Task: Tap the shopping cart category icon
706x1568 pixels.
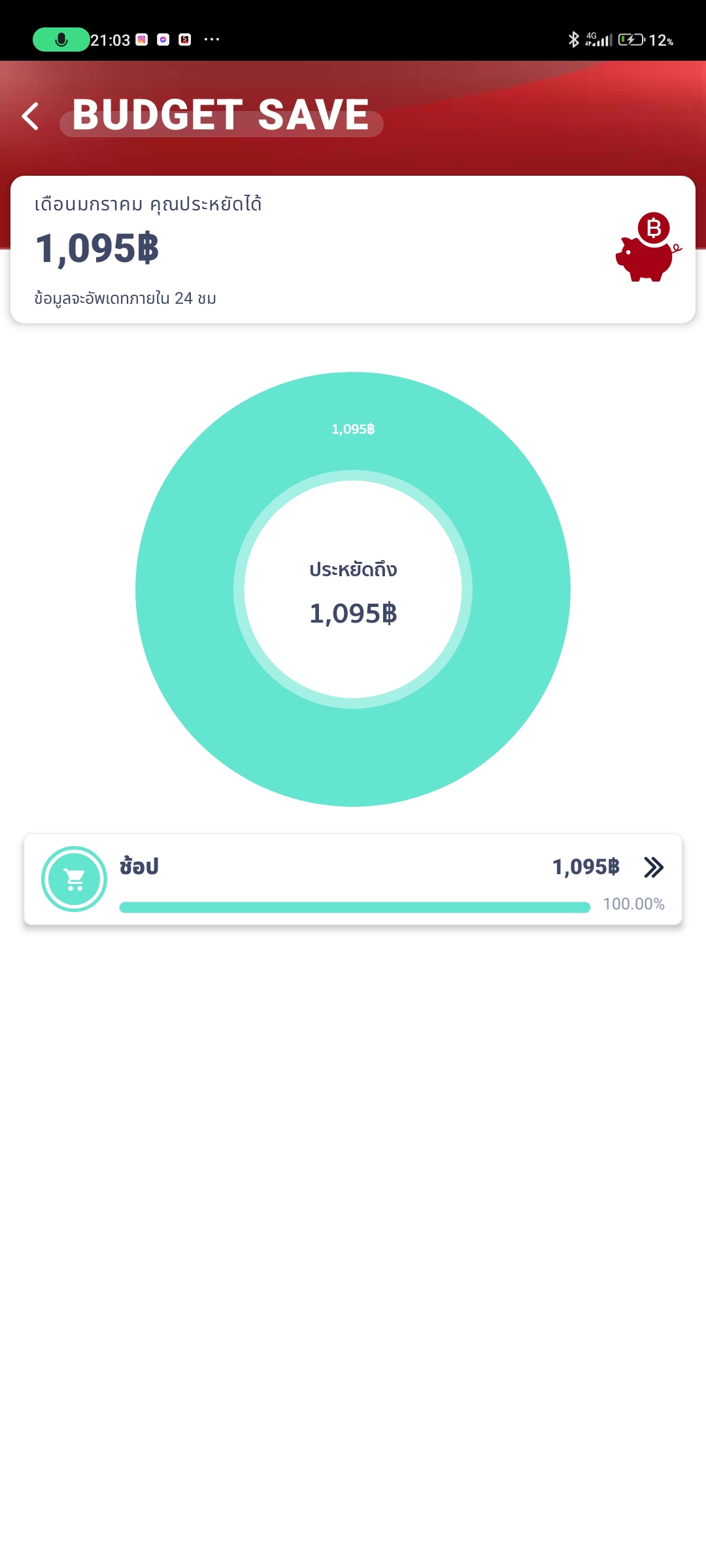Action: pos(74,879)
